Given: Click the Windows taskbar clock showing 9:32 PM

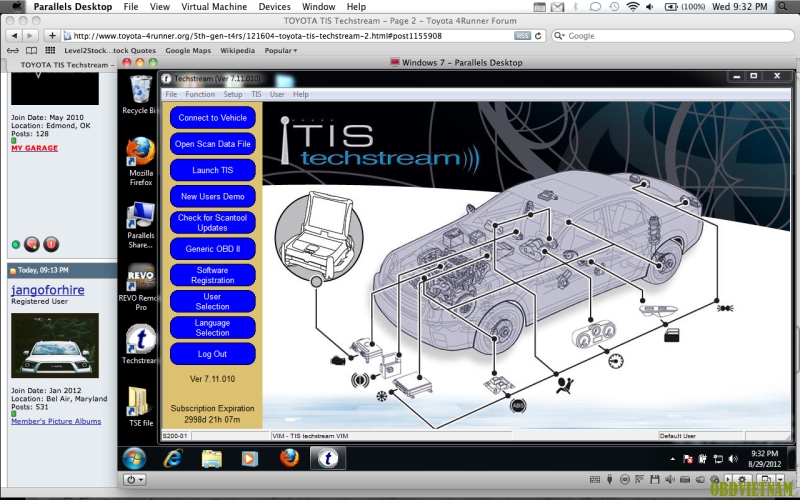Looking at the screenshot, I should tap(764, 459).
